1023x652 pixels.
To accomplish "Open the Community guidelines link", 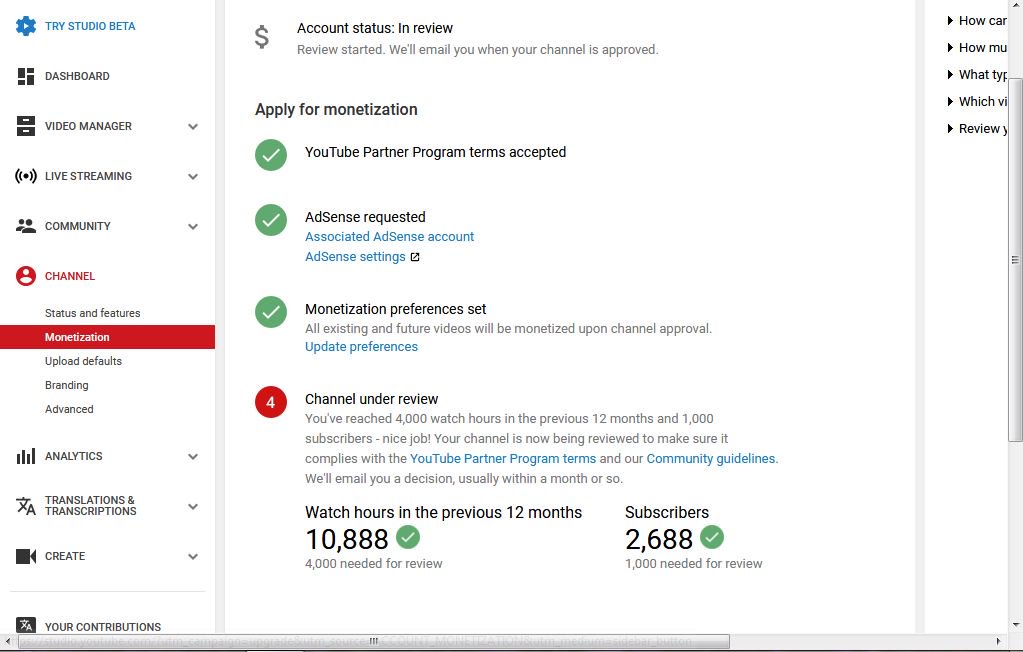I will click(710, 459).
